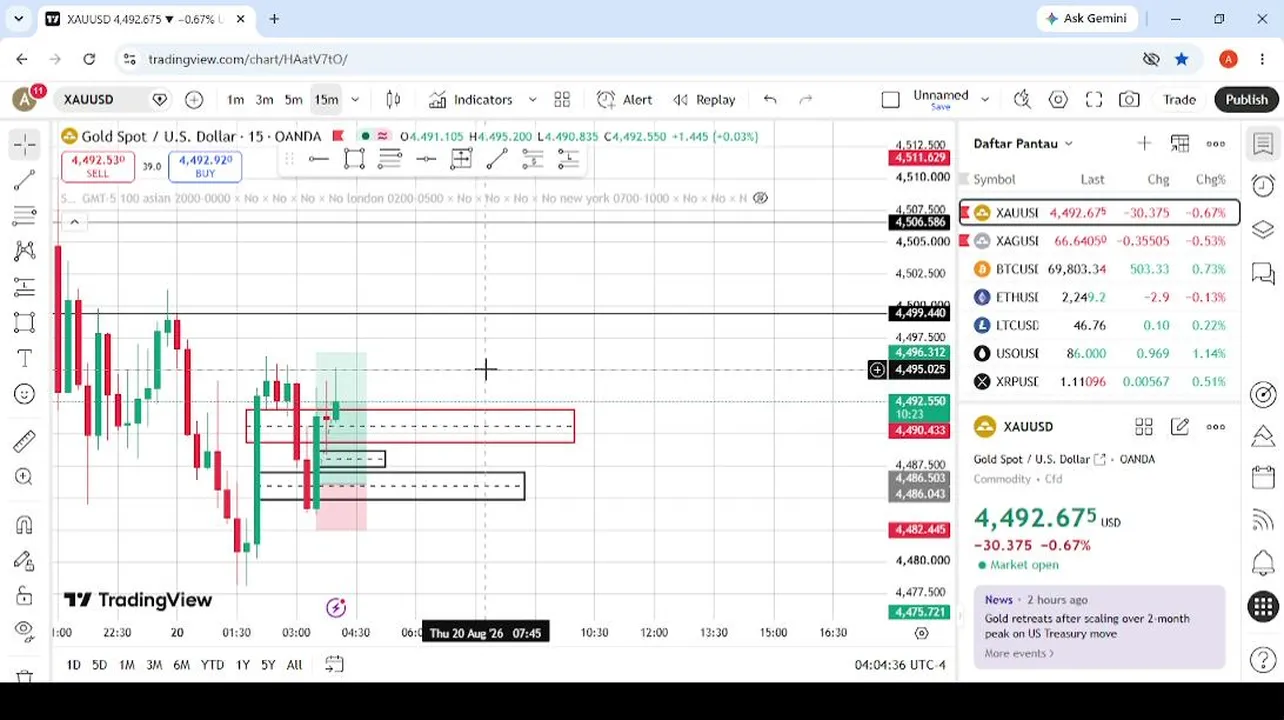Open the watchlist advanced view icon
The width and height of the screenshot is (1284, 720).
(1180, 144)
